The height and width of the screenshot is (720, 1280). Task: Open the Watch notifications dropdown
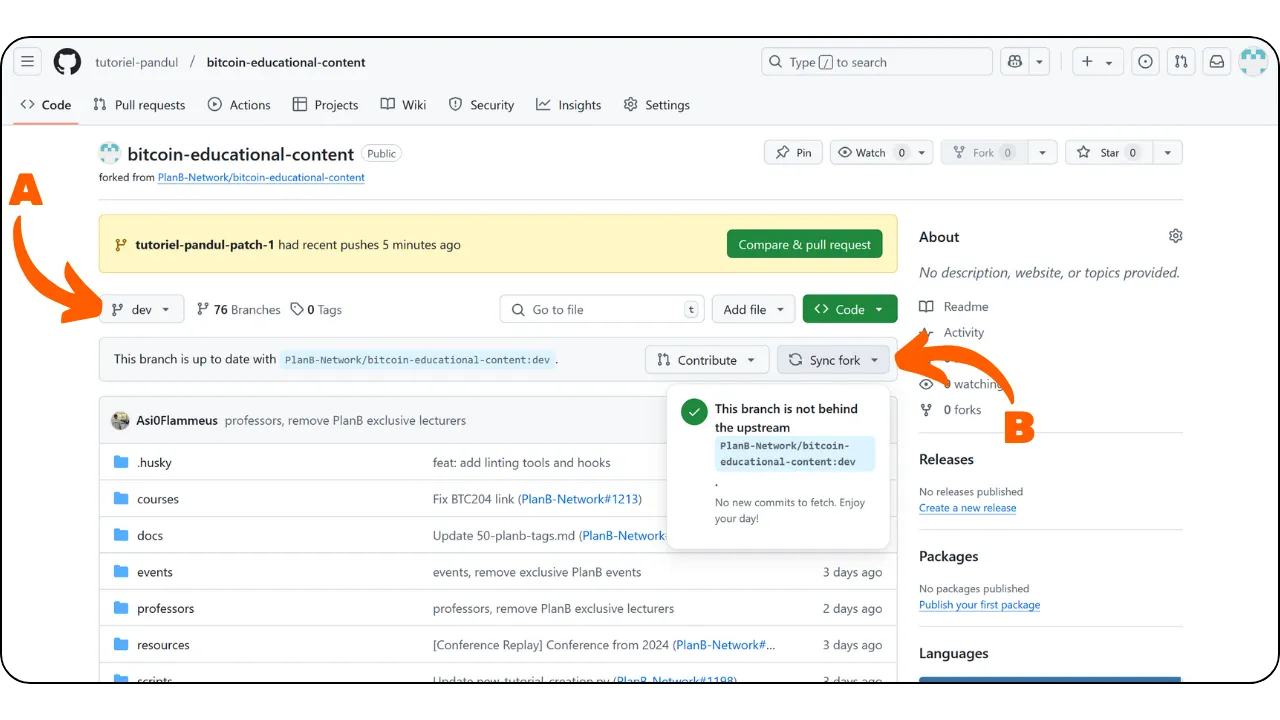(x=882, y=153)
